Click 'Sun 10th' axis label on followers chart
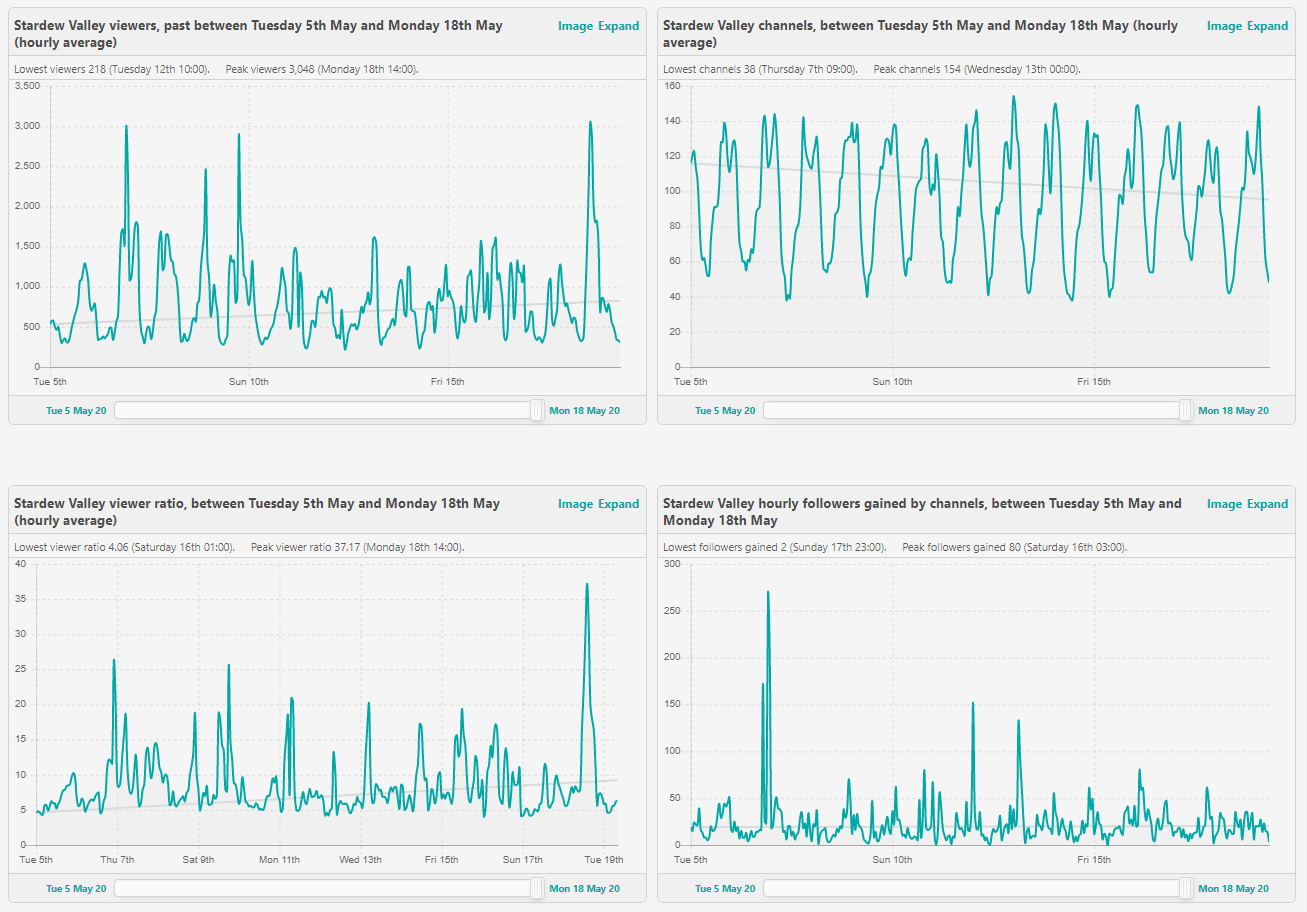 tap(893, 859)
